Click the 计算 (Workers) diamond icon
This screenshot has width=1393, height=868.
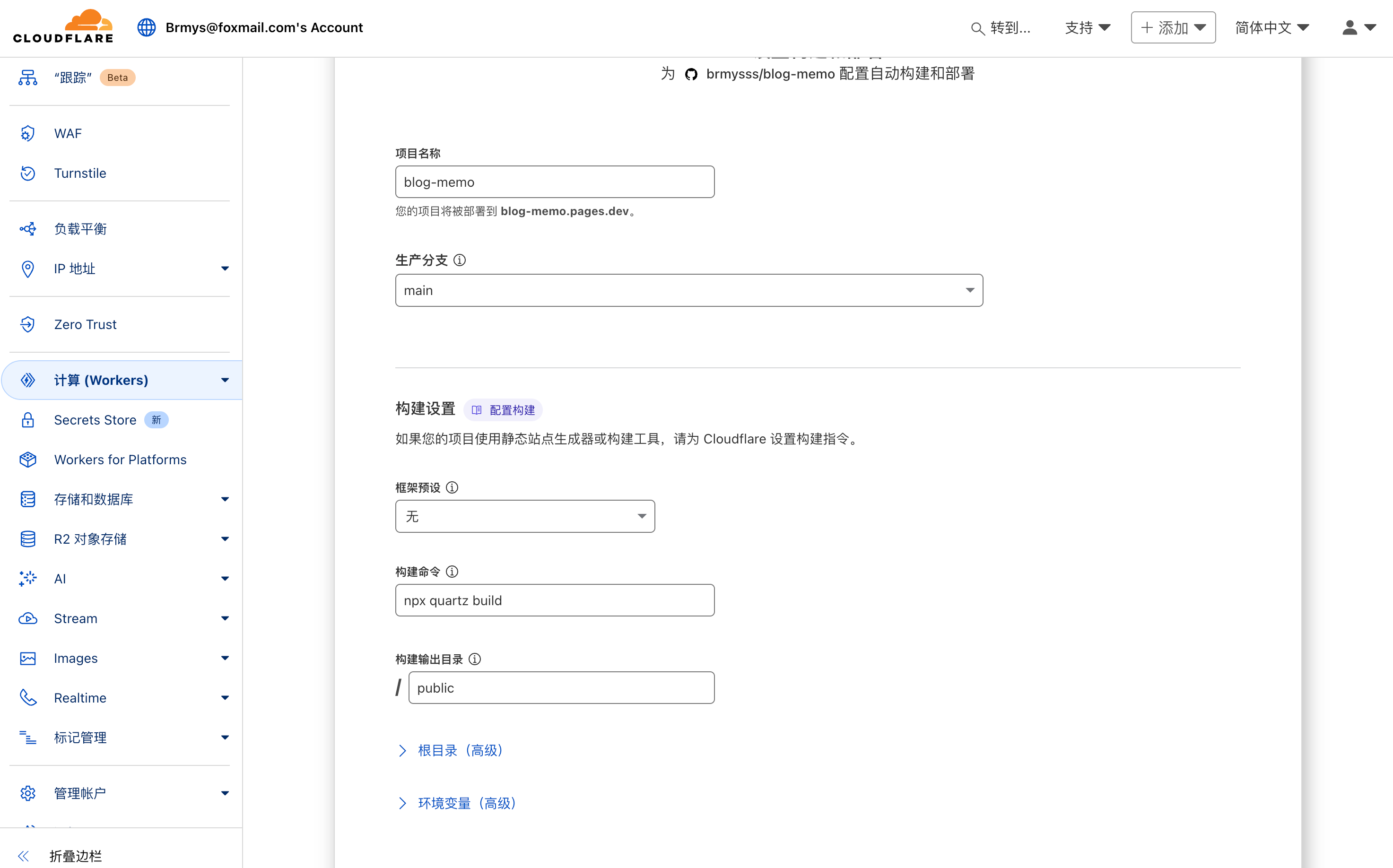click(x=27, y=380)
